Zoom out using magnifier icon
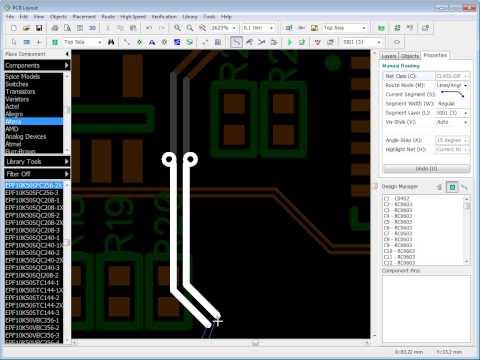 (x=190, y=28)
